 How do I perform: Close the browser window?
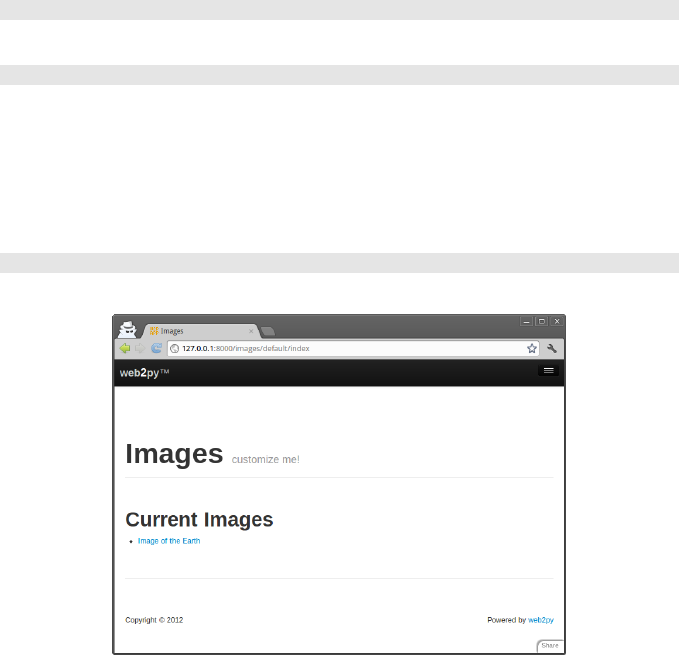pos(557,321)
